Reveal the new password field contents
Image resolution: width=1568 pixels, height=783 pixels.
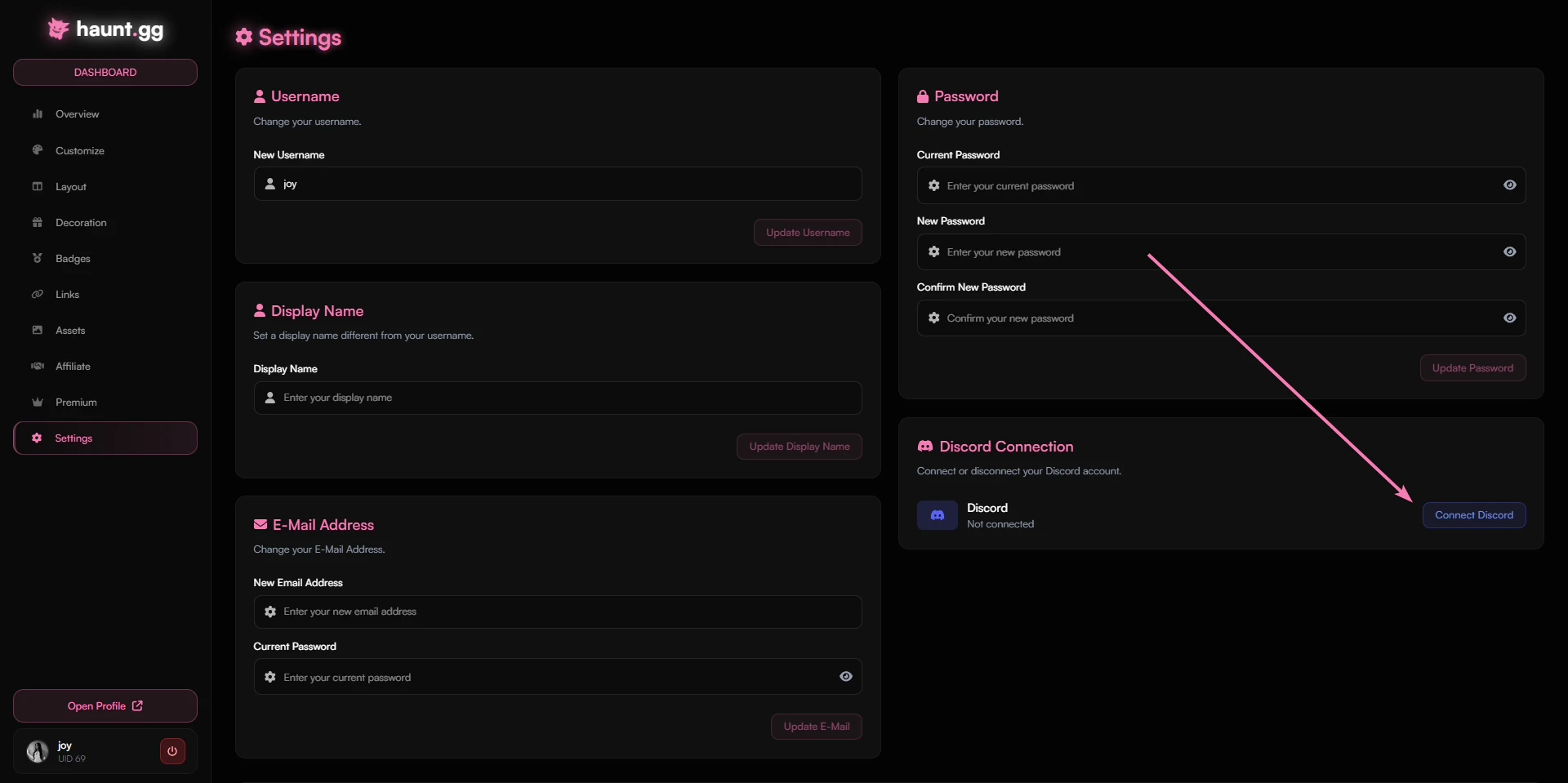(x=1509, y=251)
